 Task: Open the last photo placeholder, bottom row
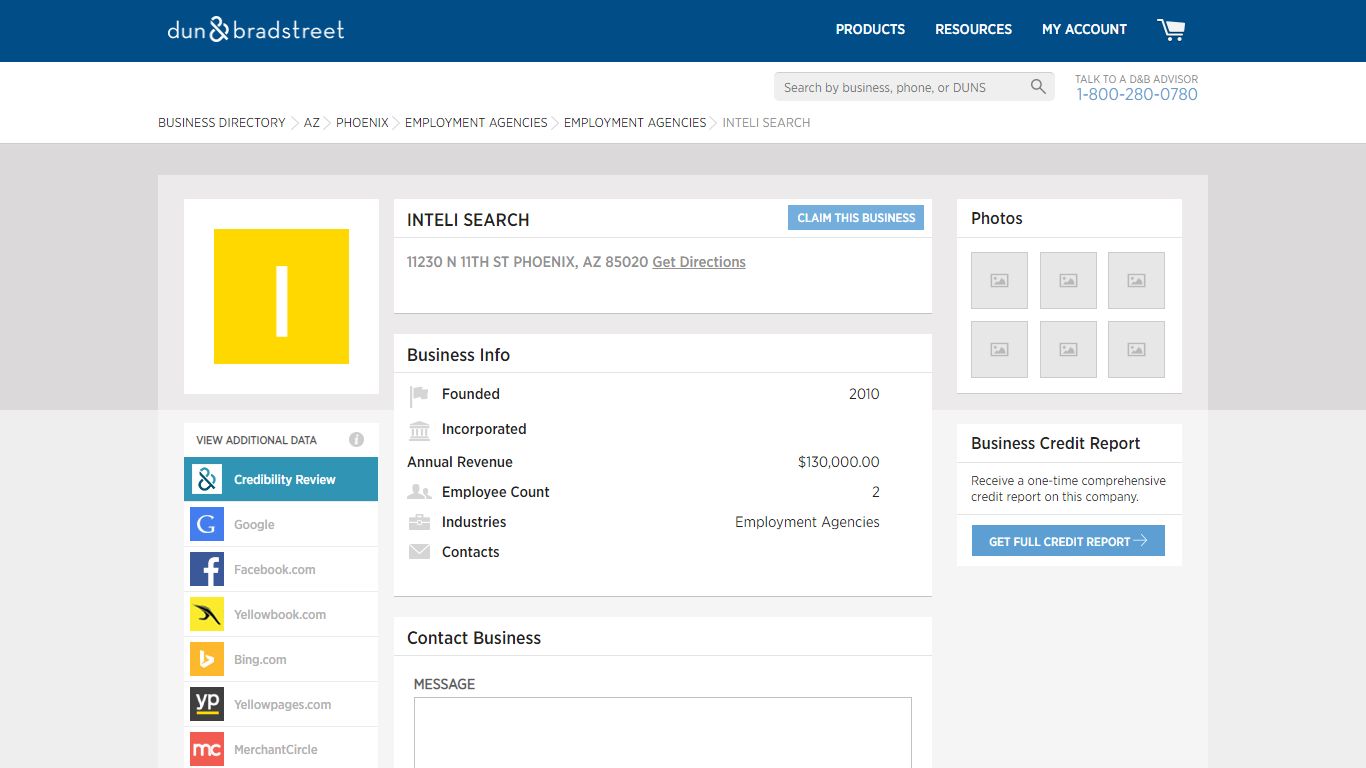(x=1136, y=349)
